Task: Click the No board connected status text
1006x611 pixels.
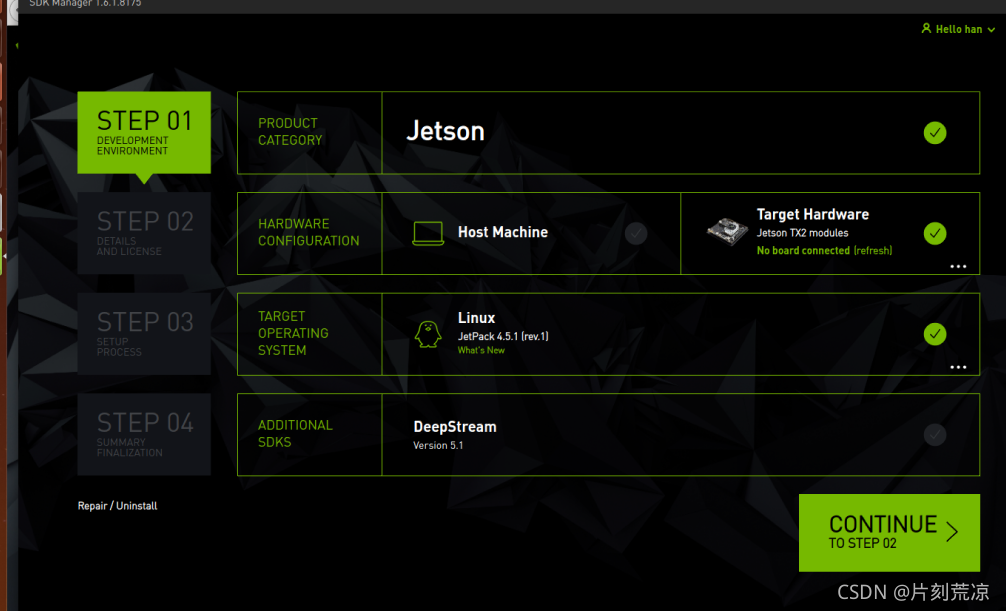Action: point(803,250)
